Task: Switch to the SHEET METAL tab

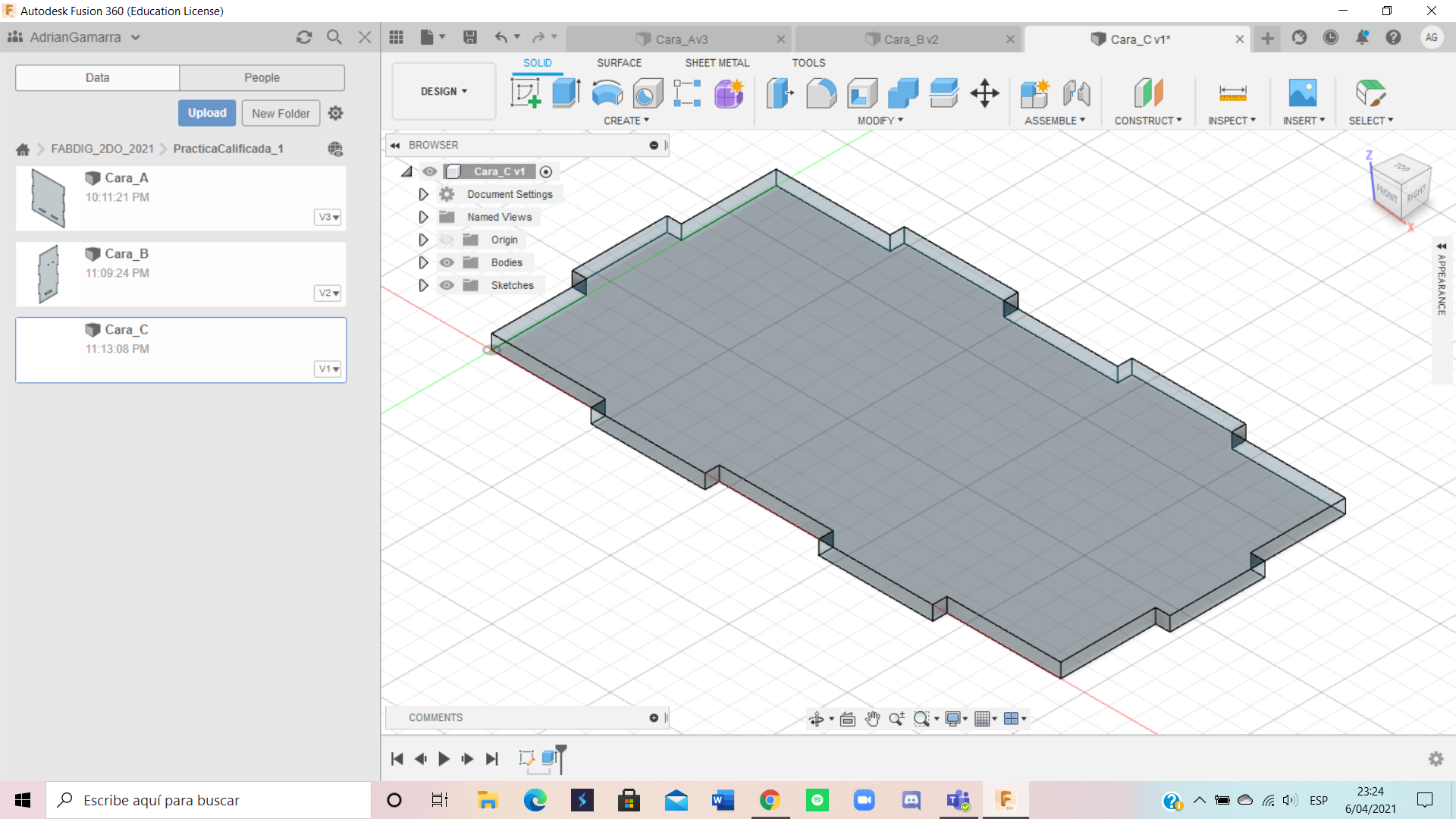Action: 717,63
